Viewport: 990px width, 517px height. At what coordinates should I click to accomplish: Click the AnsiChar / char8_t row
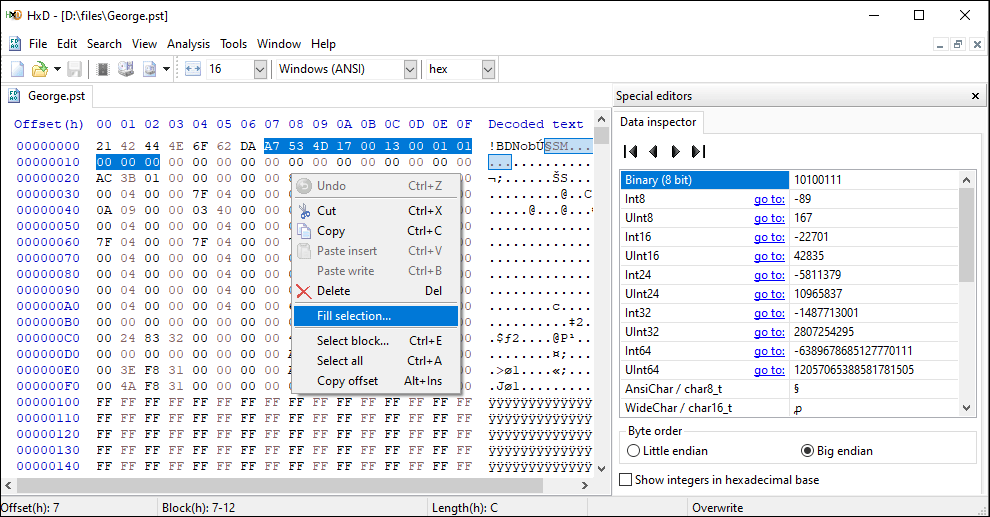(x=790, y=389)
